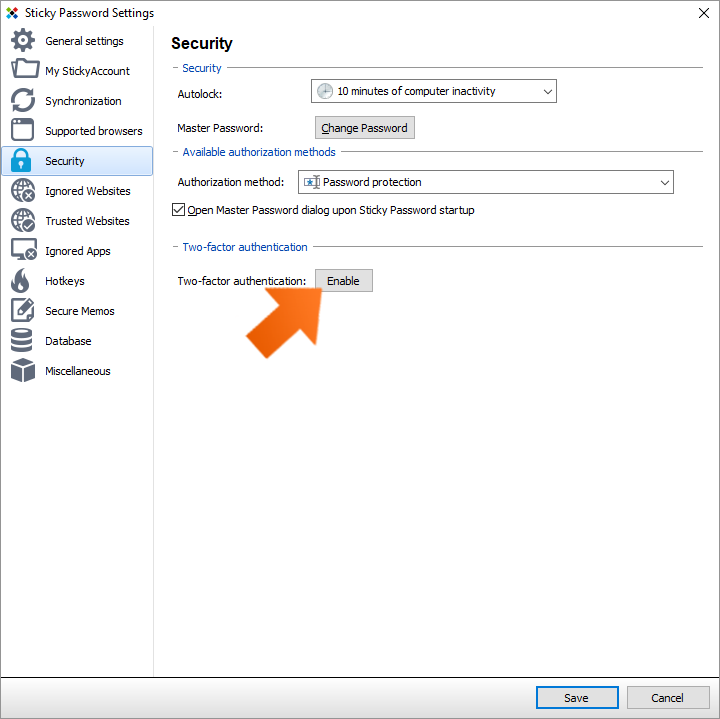Go to Secure Memos settings
Viewport: 720px width, 719px height.
(x=77, y=311)
